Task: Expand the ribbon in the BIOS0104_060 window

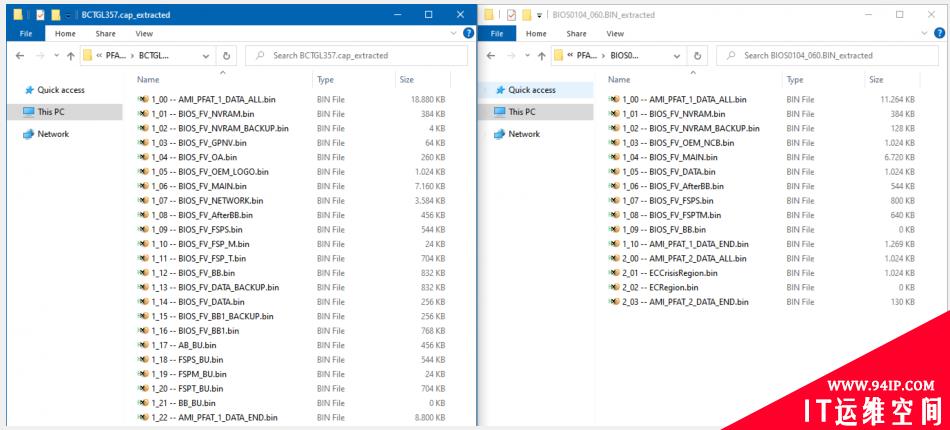Action: coord(923,33)
